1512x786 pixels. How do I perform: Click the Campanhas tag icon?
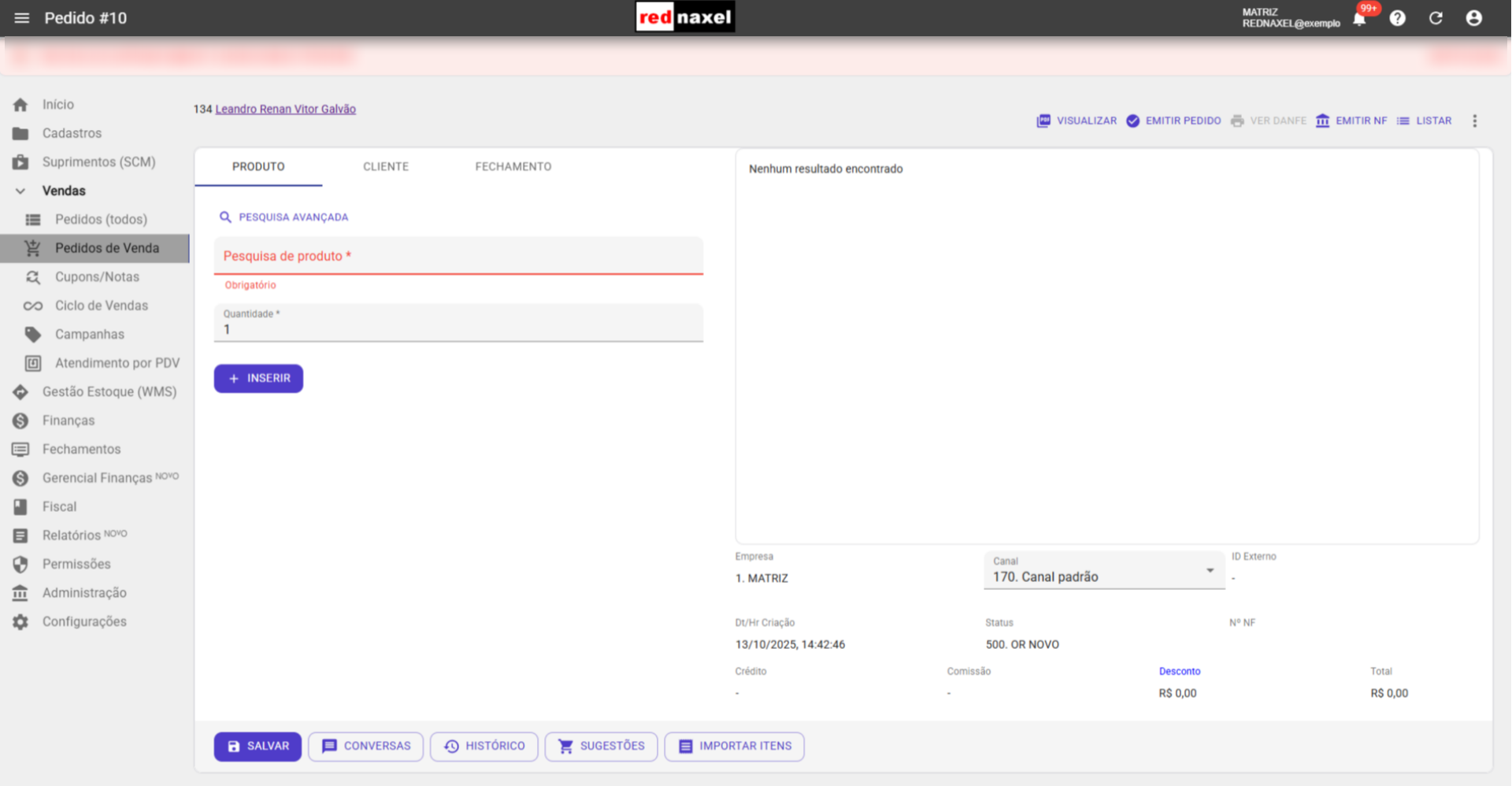(x=33, y=335)
